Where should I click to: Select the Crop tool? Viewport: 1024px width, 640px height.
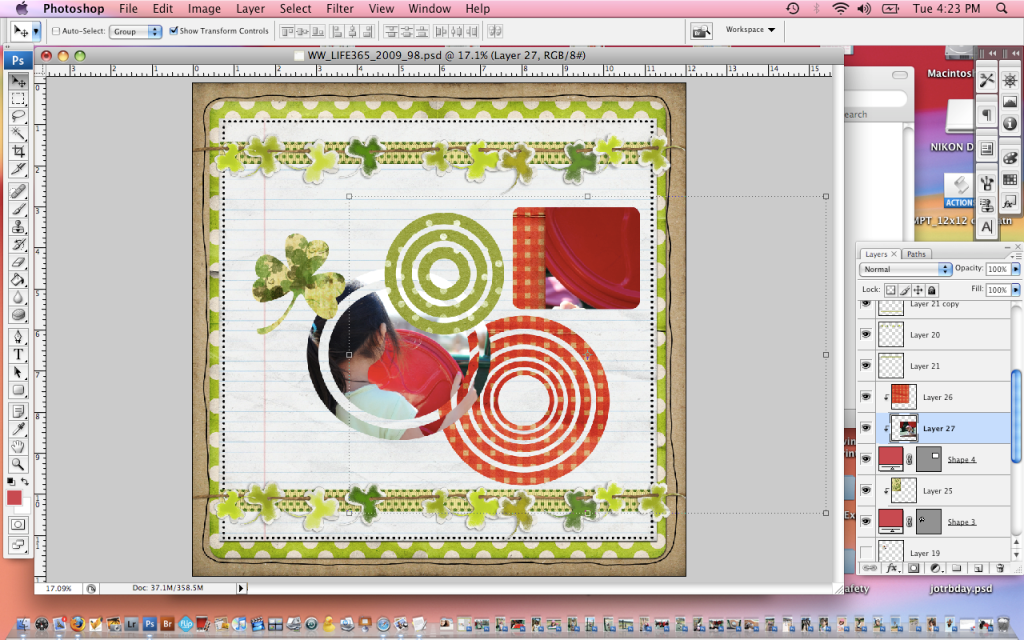18,152
